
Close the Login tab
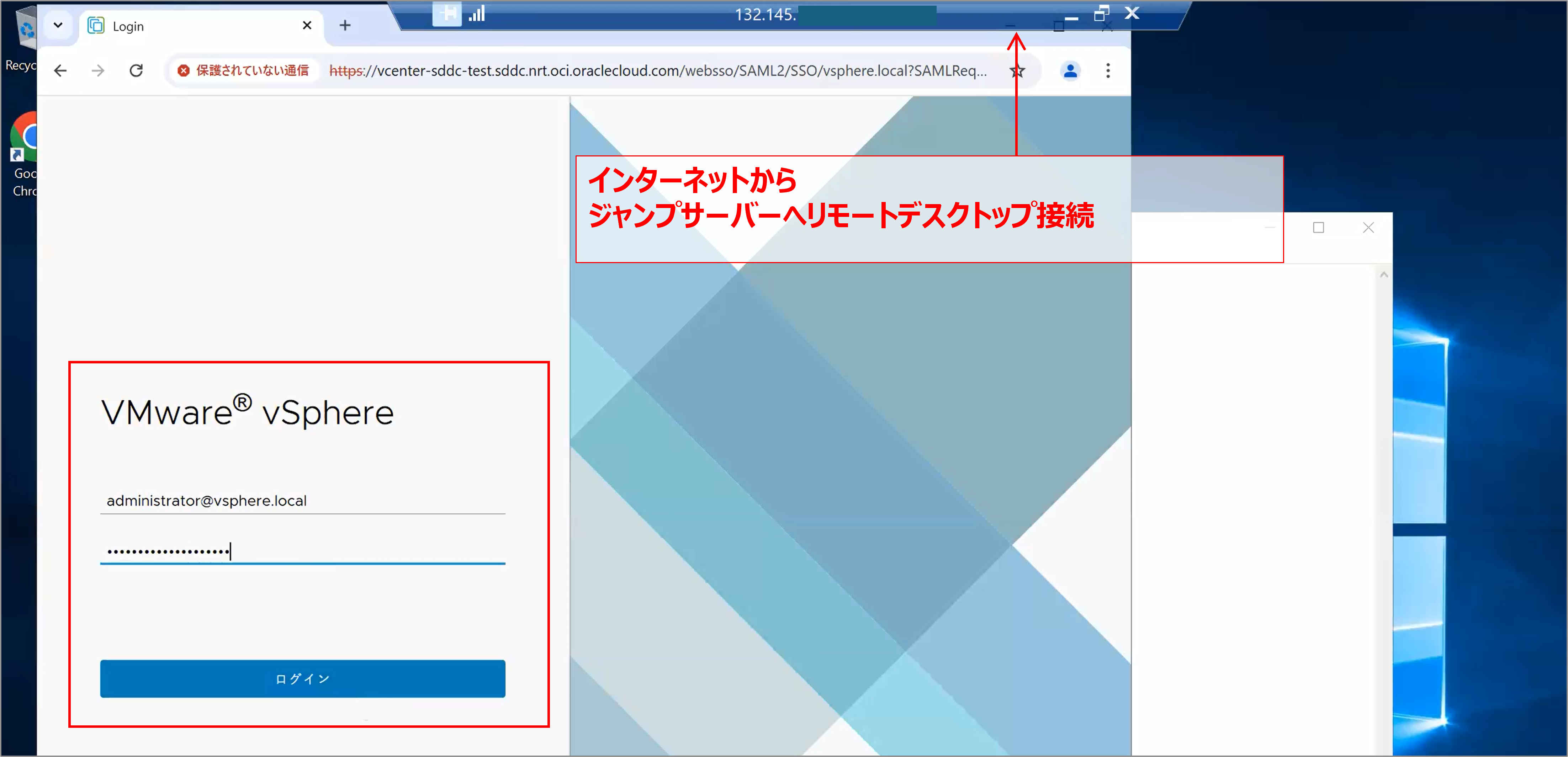(x=307, y=26)
